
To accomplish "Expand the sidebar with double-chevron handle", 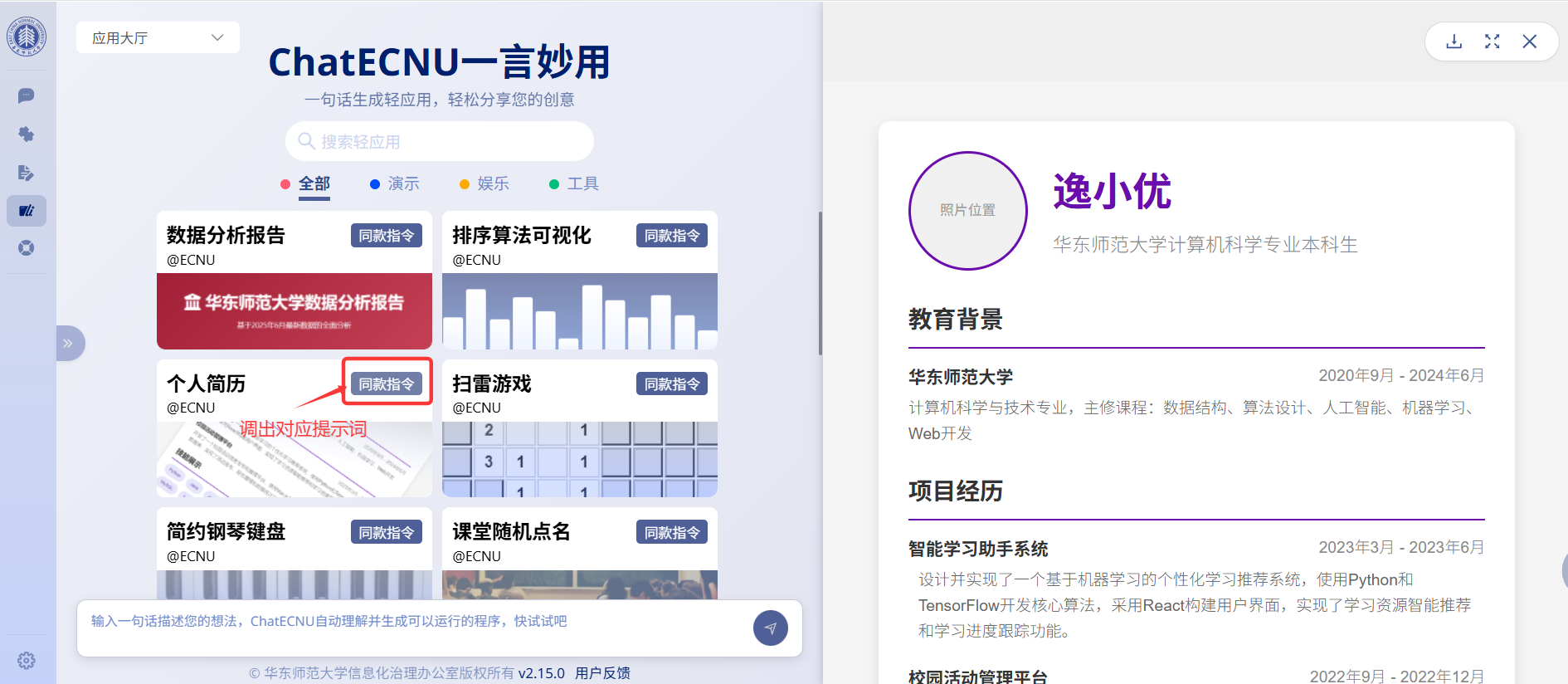I will coord(69,344).
